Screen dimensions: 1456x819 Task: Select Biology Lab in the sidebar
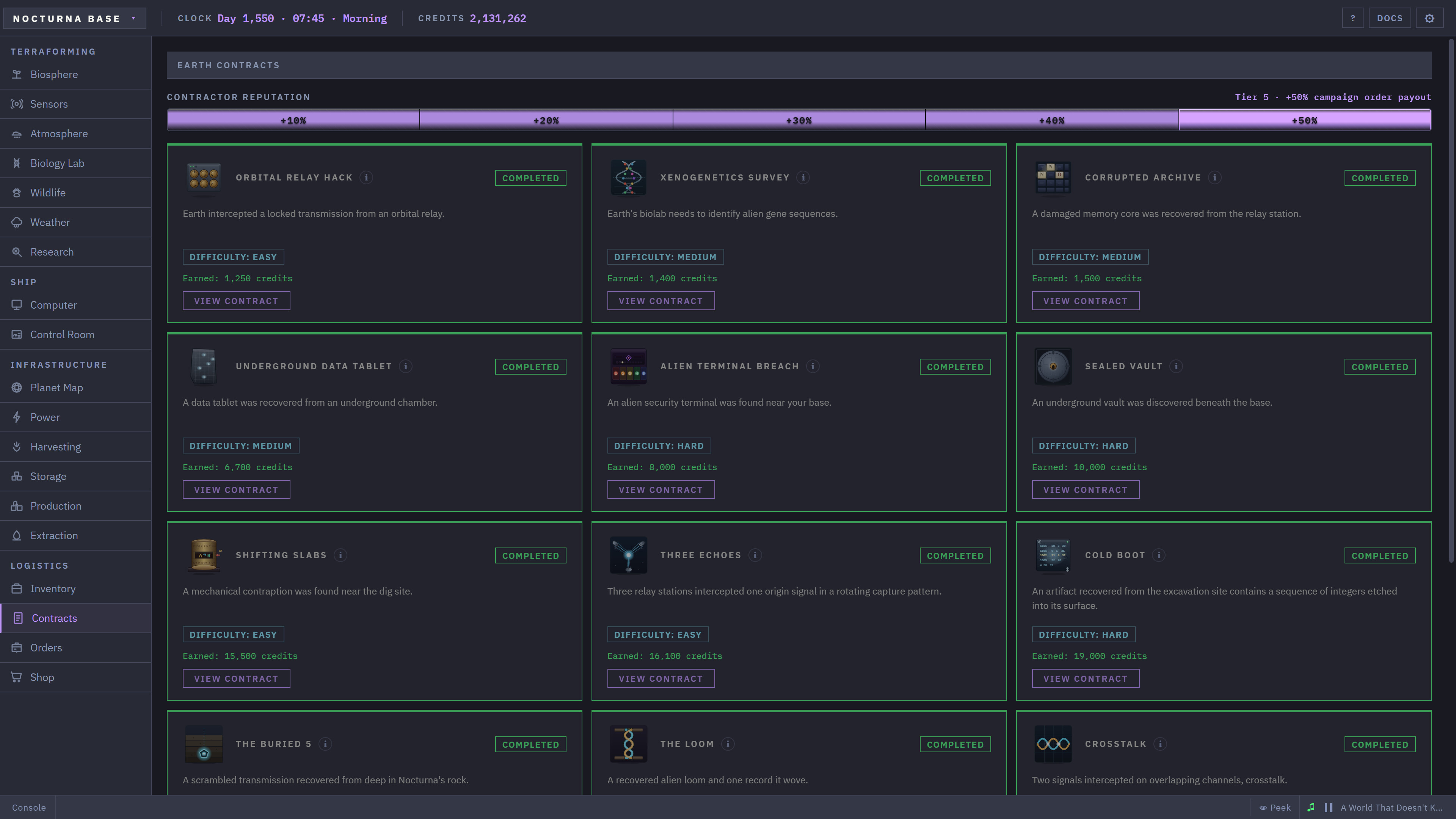(x=76, y=163)
